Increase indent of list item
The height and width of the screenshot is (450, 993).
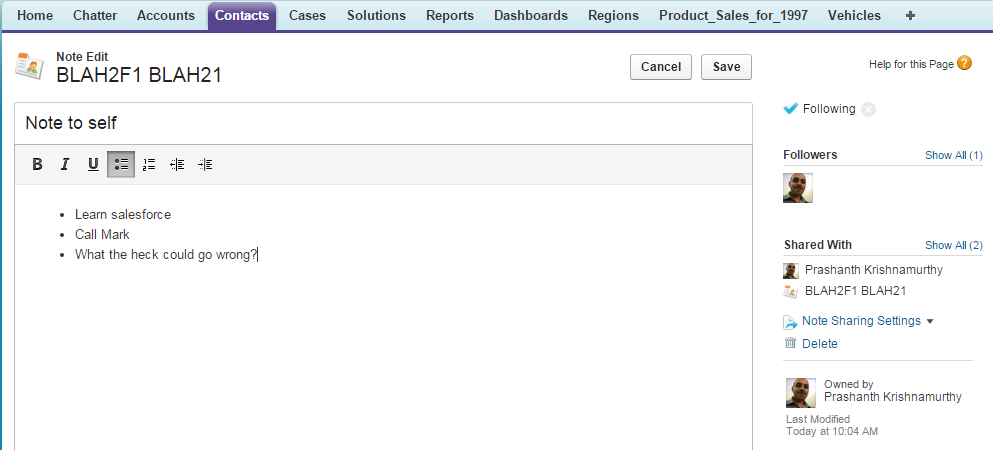coord(205,165)
